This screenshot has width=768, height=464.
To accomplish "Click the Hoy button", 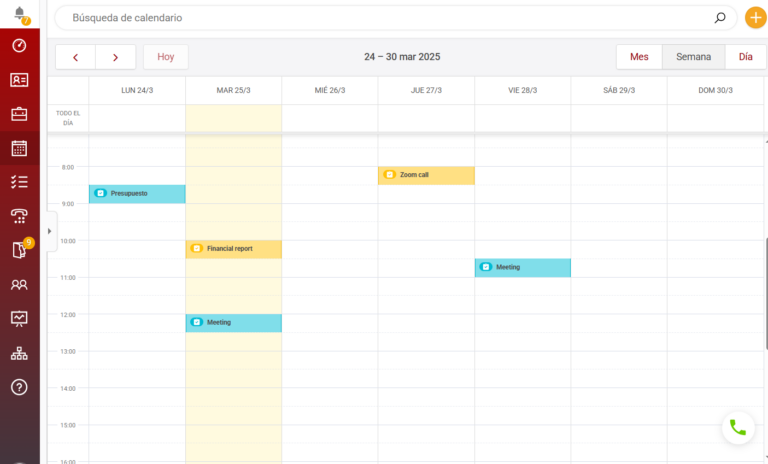I will (x=165, y=57).
